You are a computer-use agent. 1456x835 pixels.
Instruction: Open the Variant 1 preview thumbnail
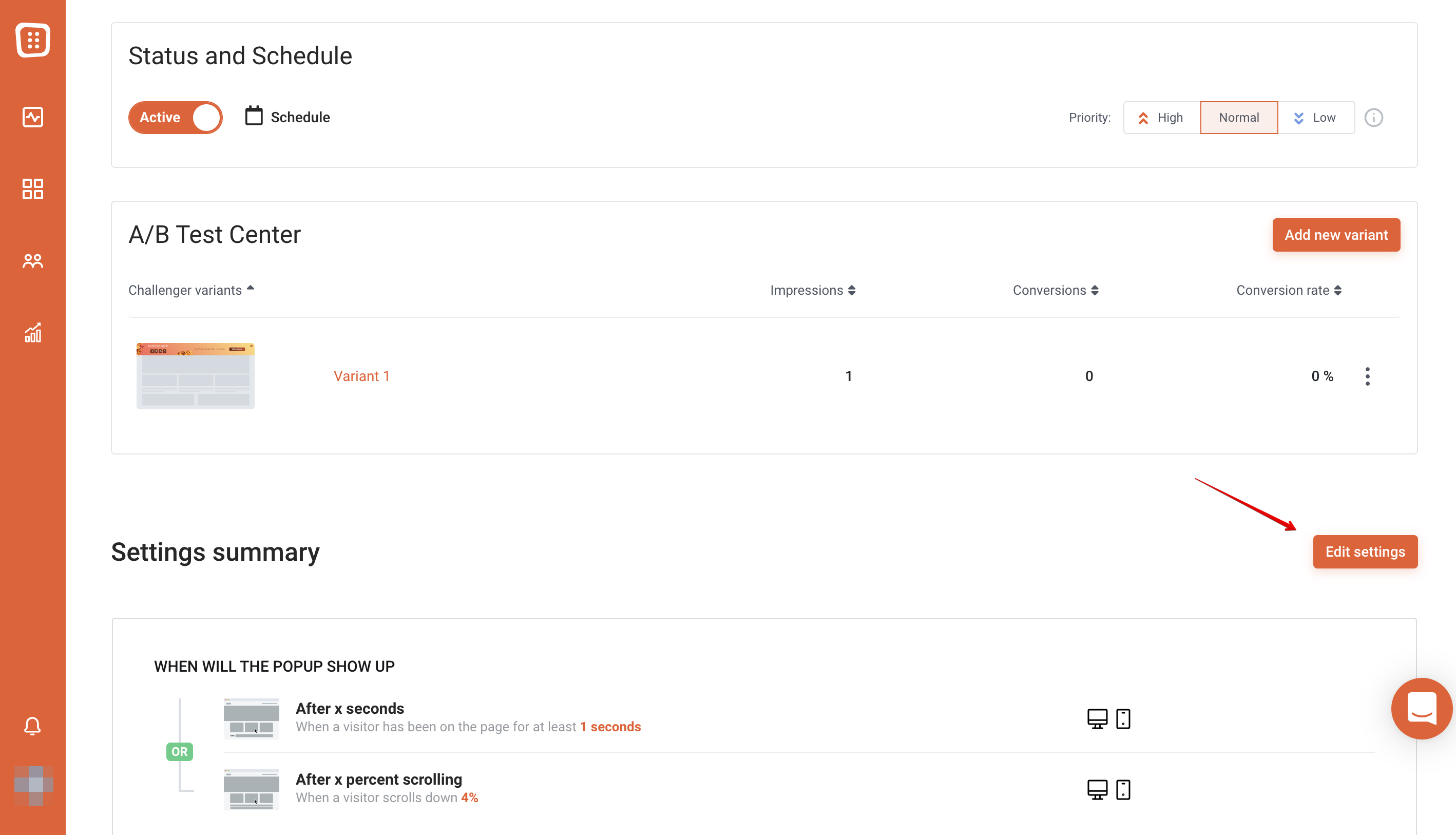click(x=196, y=375)
